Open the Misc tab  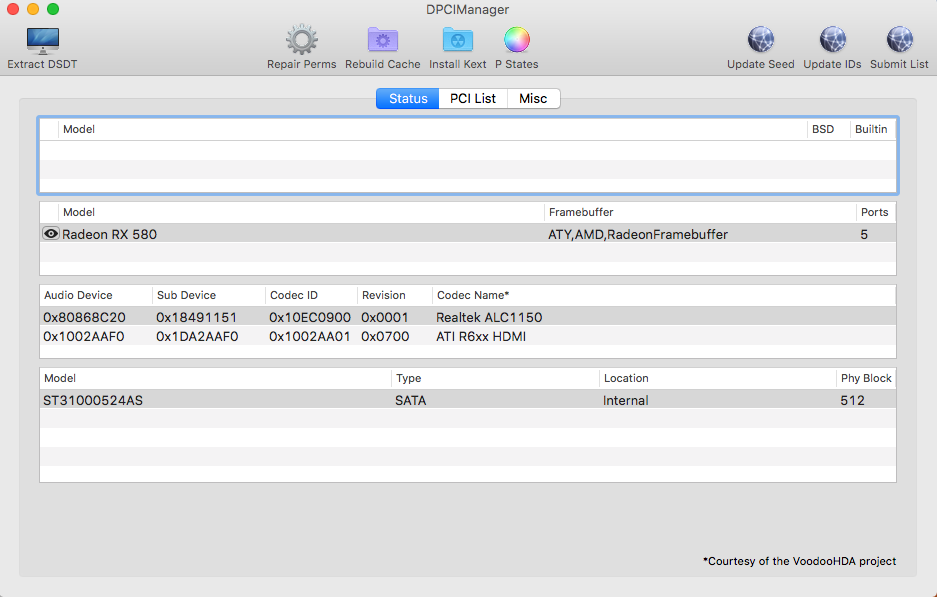533,99
